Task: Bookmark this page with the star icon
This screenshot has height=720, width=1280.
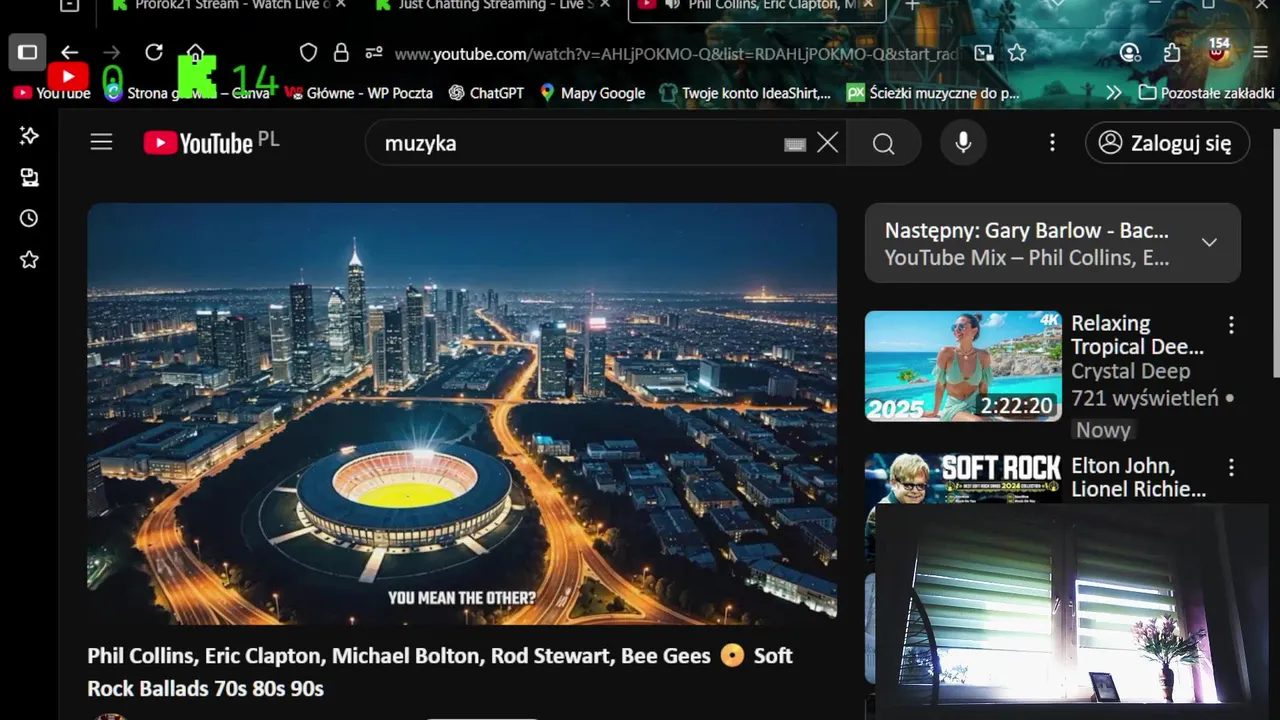Action: pos(1017,53)
